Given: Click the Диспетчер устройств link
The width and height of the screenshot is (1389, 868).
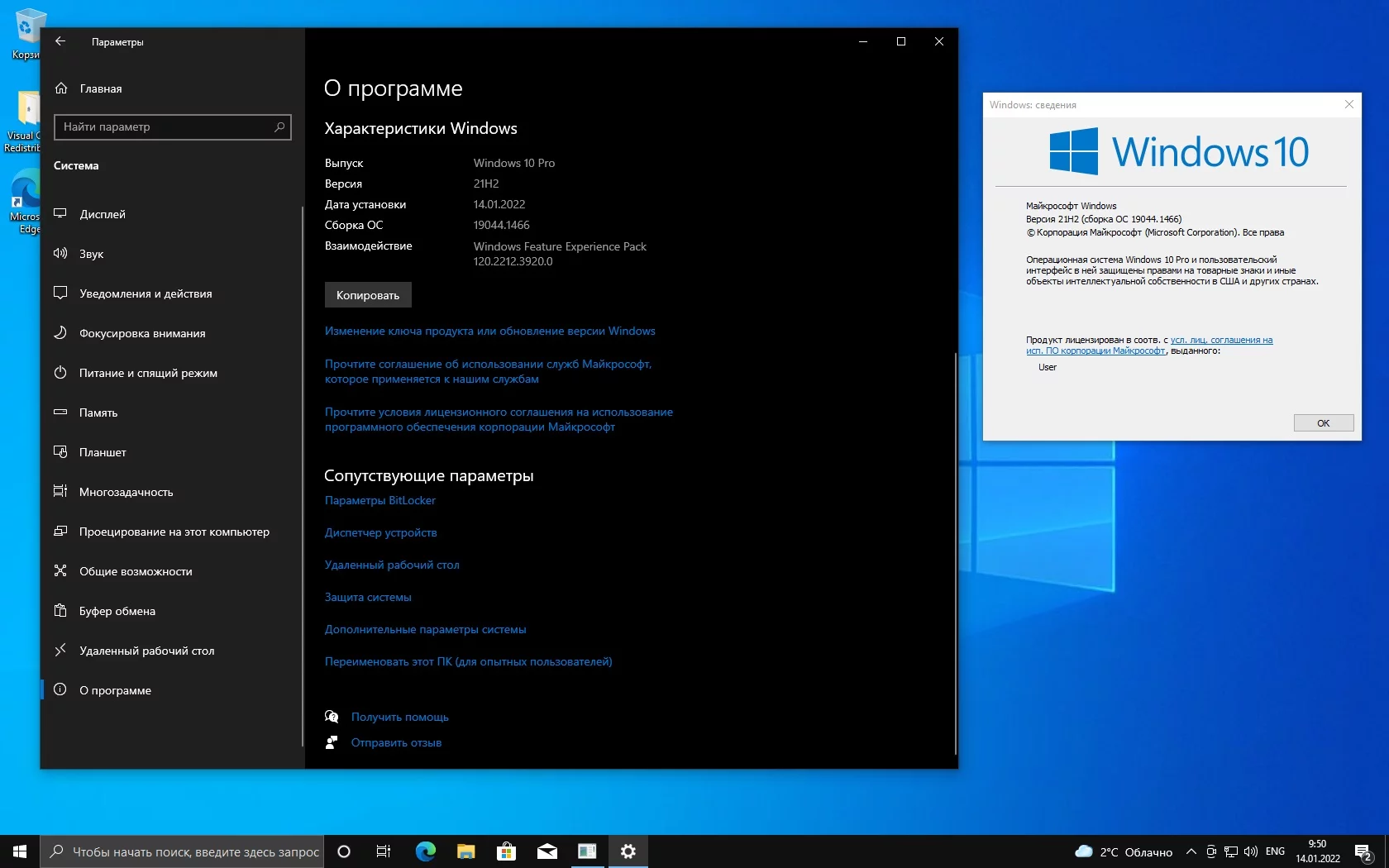Looking at the screenshot, I should (x=380, y=532).
